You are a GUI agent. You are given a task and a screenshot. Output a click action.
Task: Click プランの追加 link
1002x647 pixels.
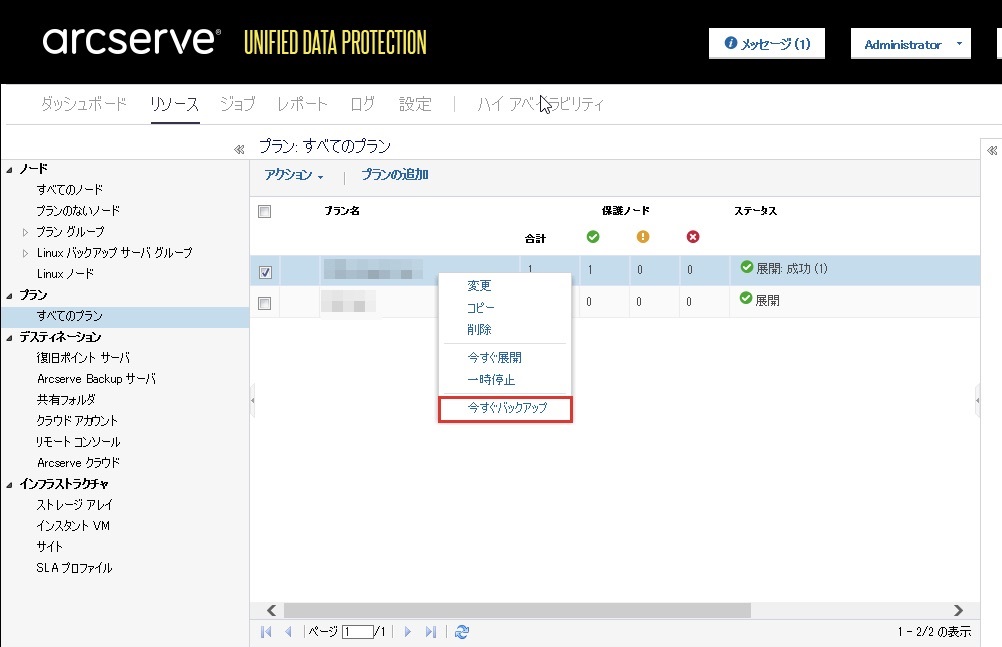[x=395, y=175]
